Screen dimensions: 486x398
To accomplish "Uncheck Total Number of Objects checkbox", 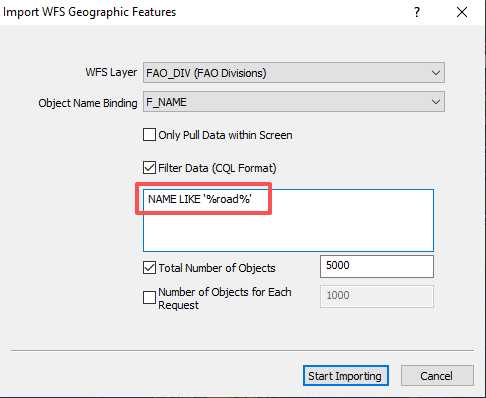I will pyautogui.click(x=149, y=268).
